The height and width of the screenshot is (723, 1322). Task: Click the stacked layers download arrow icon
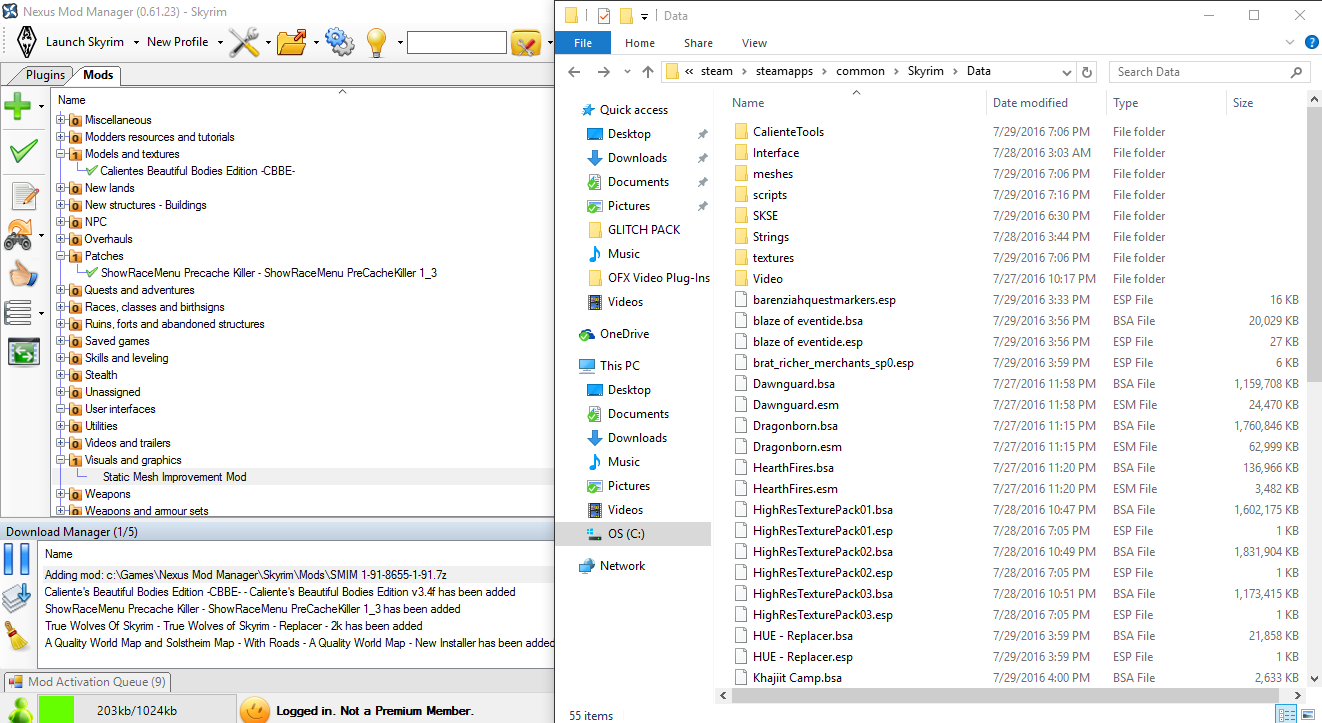pyautogui.click(x=17, y=597)
